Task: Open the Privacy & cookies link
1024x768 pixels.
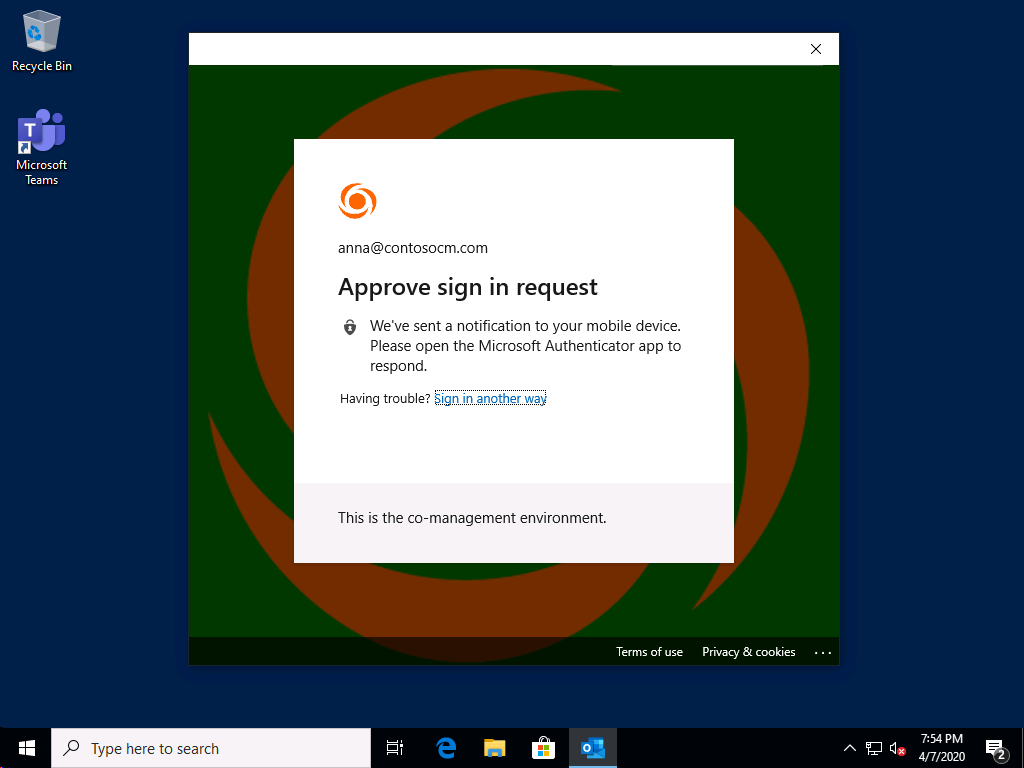Action: (x=748, y=651)
